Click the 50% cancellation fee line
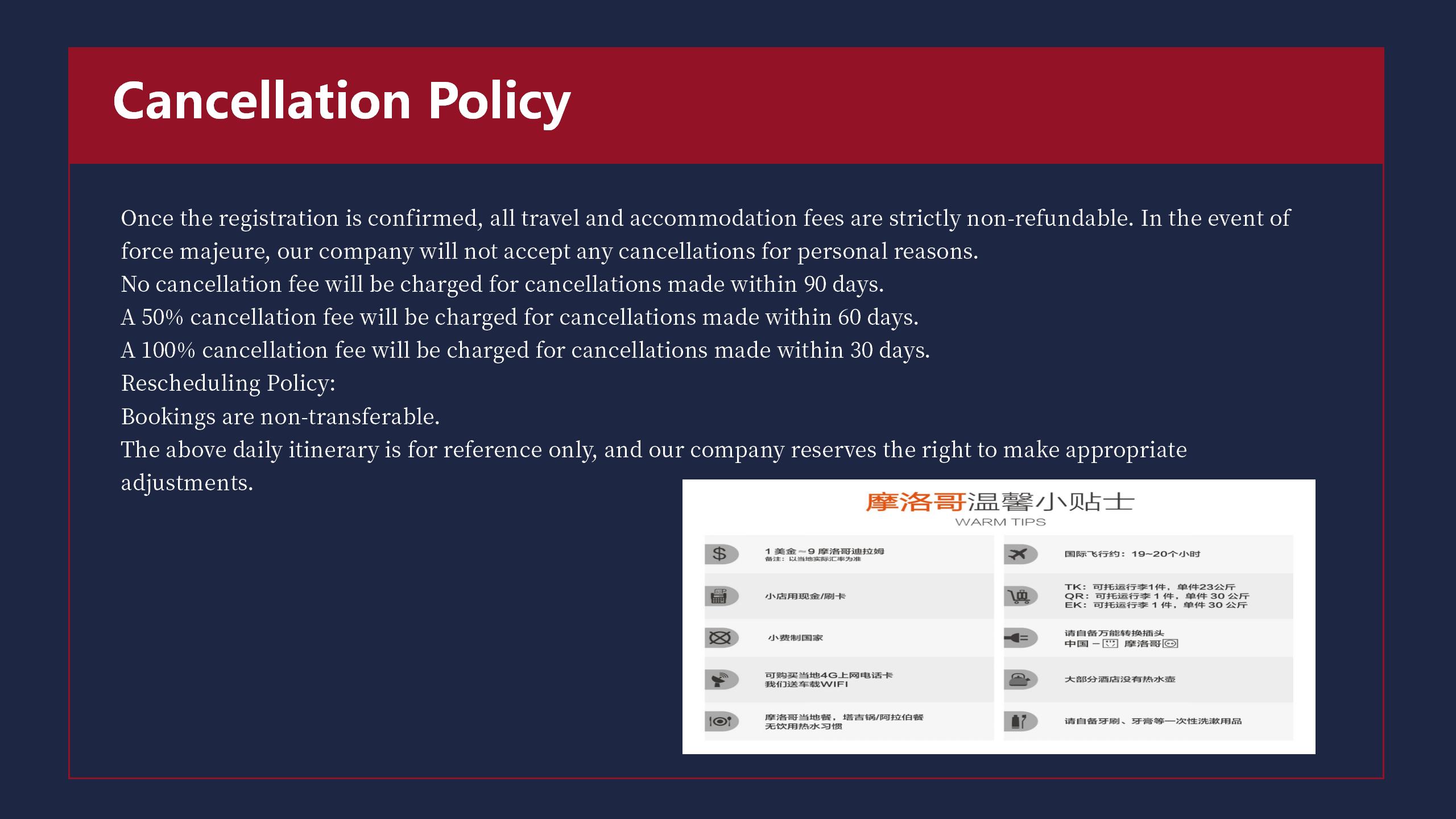Image resolution: width=1456 pixels, height=819 pixels. (519, 317)
